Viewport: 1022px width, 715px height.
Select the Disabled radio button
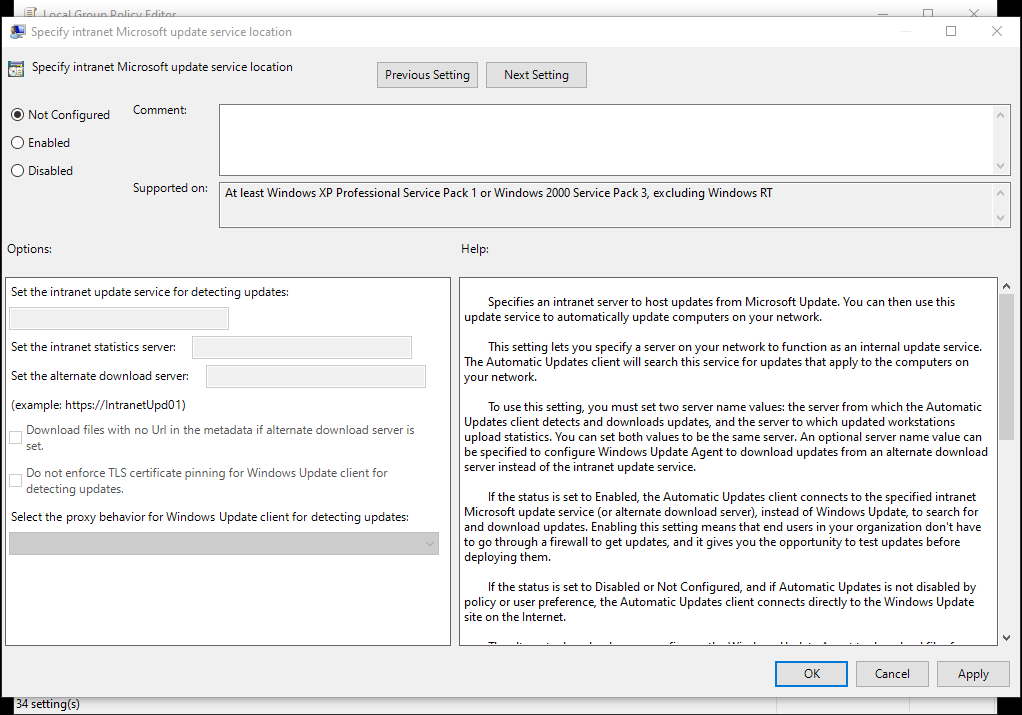click(18, 171)
